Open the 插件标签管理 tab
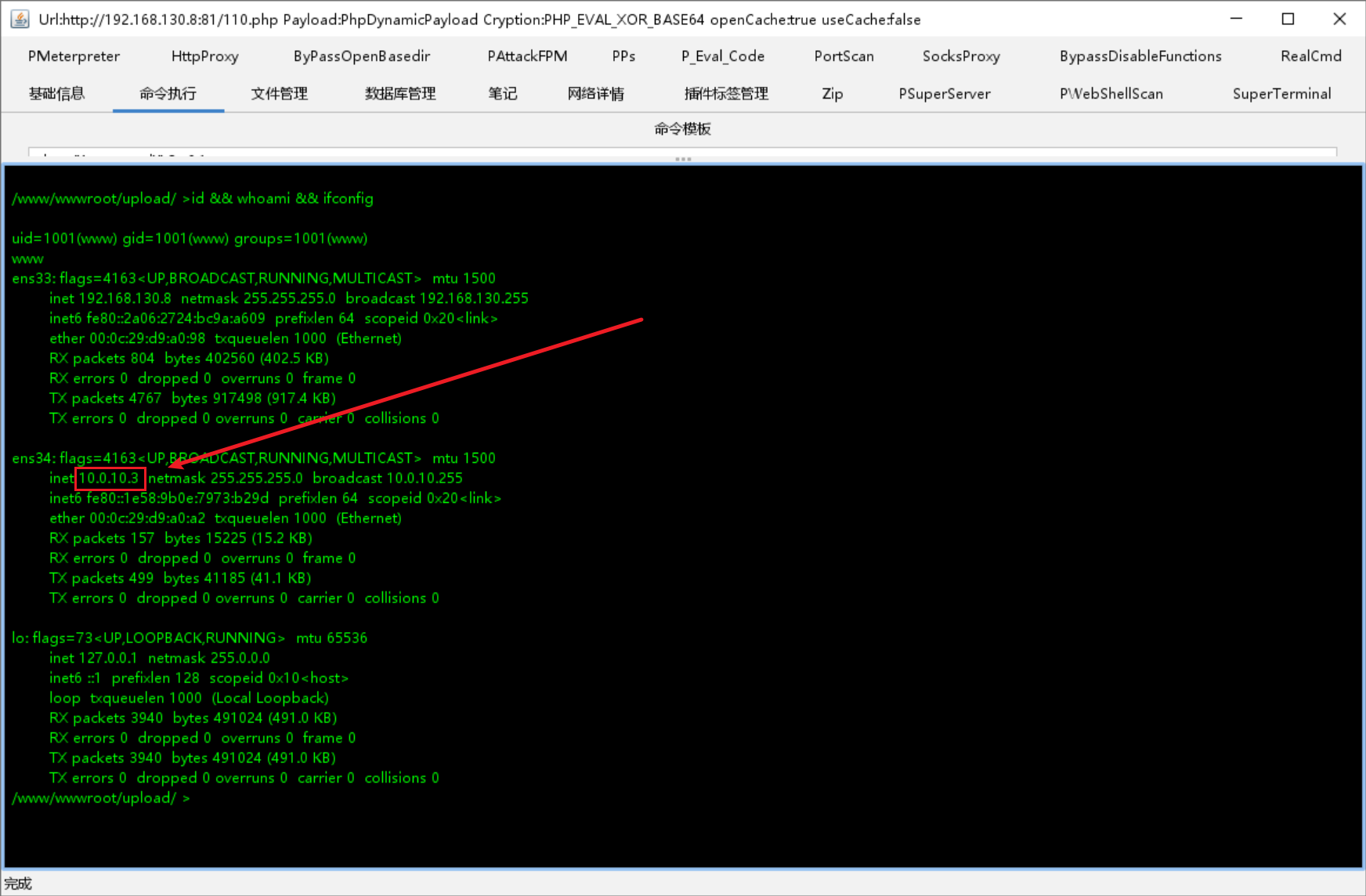The height and width of the screenshot is (896, 1366). (x=726, y=94)
